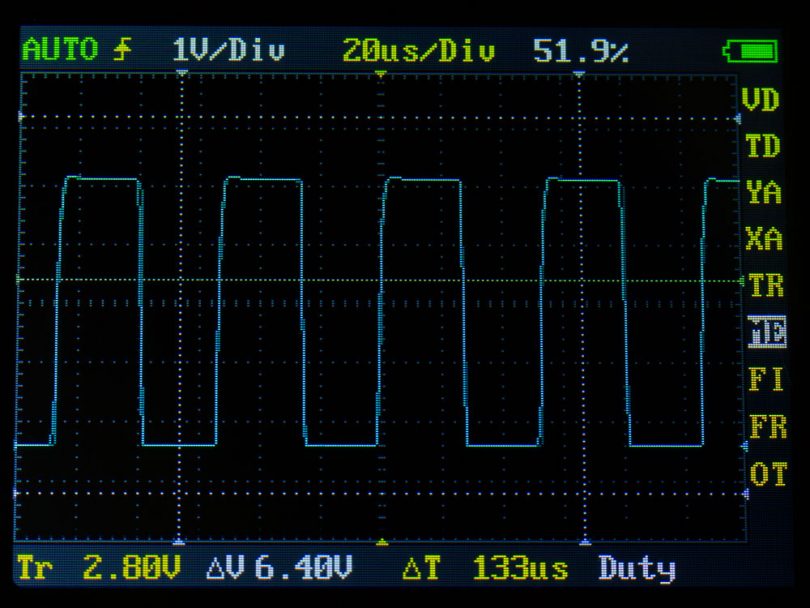Open the TR trigger setting
This screenshot has width=810, height=608.
766,286
